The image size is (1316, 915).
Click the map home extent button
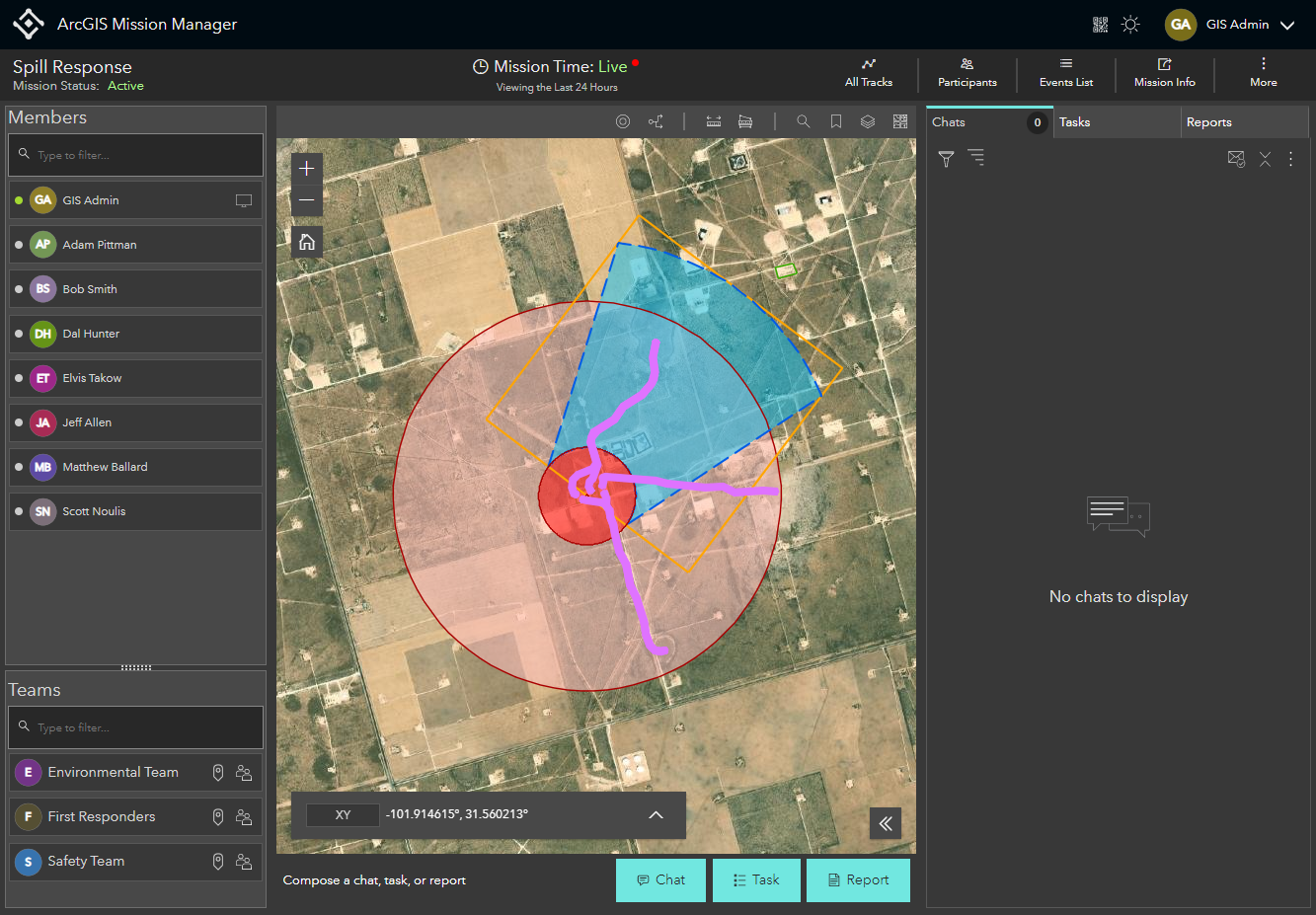pyautogui.click(x=307, y=242)
